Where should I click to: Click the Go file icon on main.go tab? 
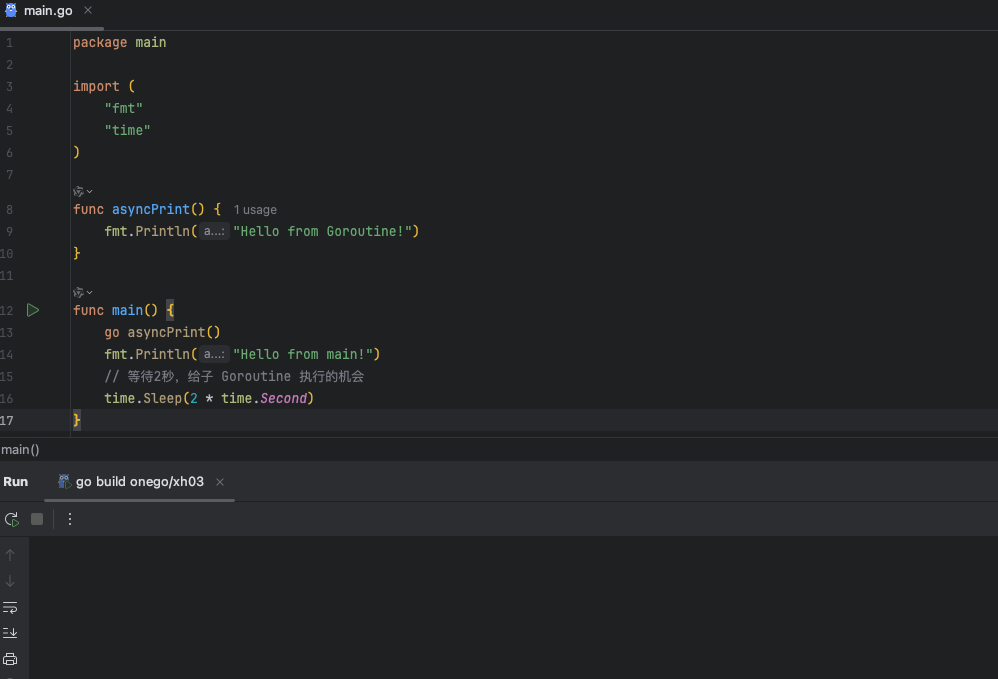coord(11,11)
